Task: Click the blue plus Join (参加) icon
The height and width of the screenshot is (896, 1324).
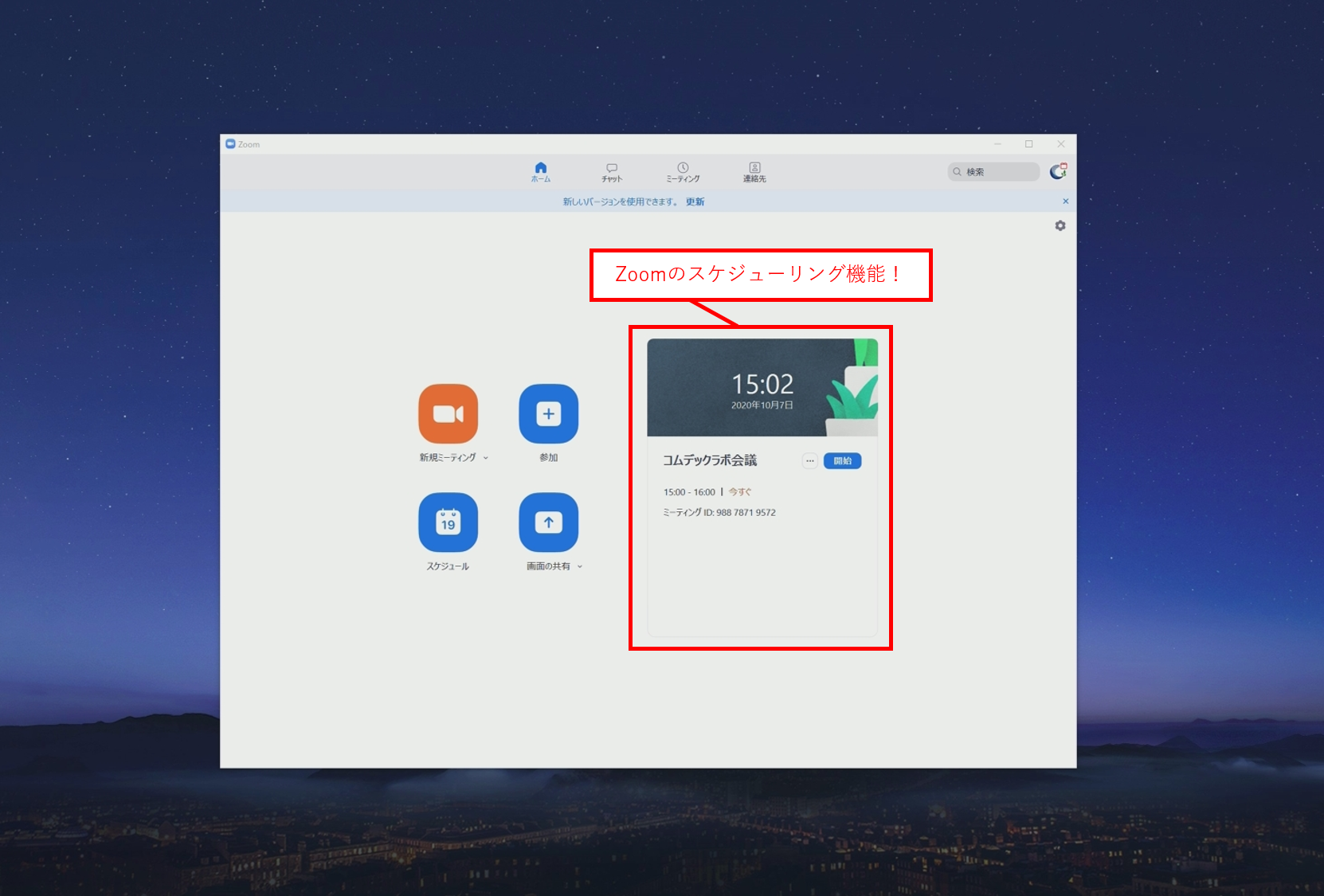Action: click(x=549, y=414)
